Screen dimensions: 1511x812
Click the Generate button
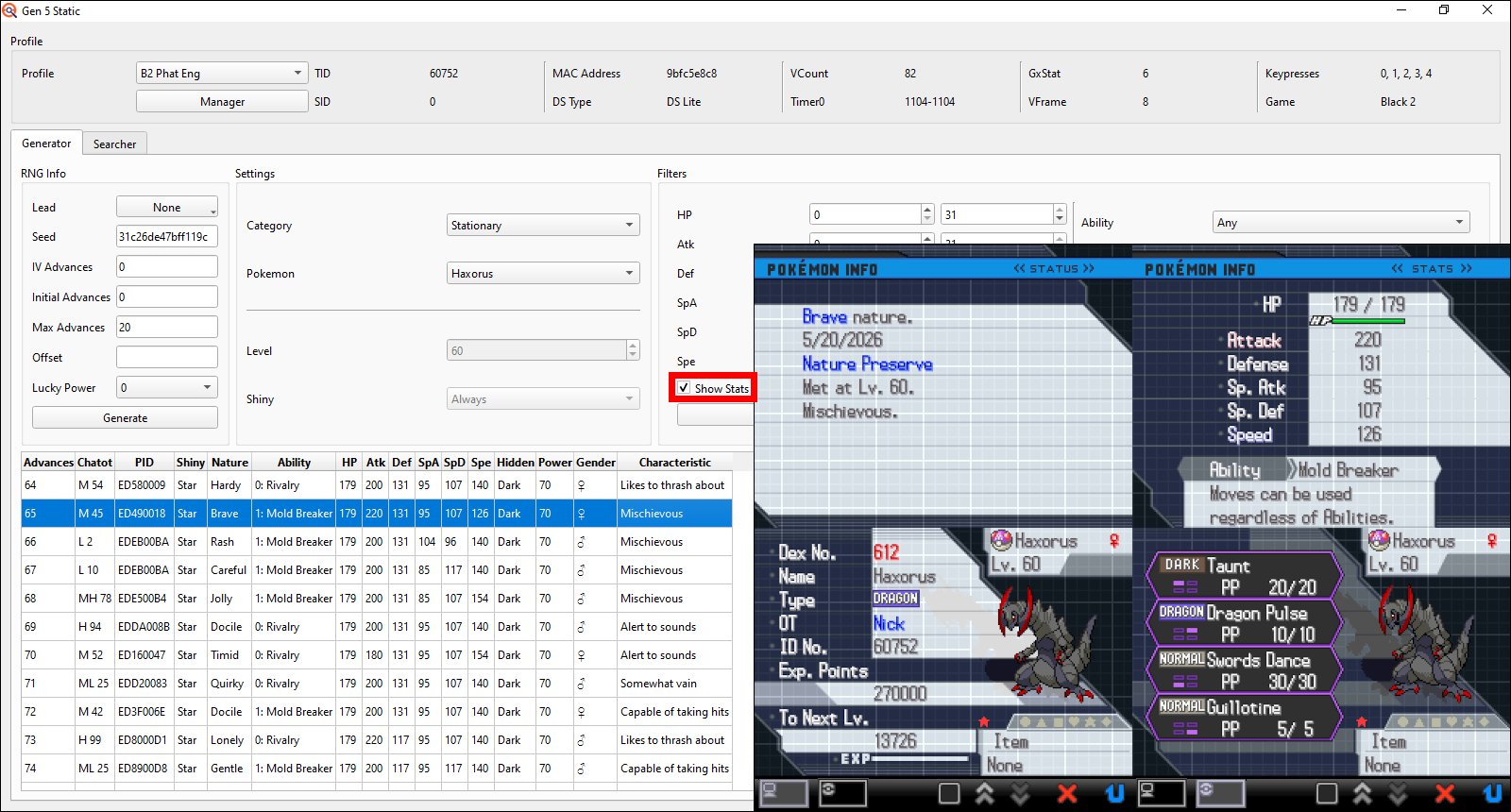pos(125,417)
